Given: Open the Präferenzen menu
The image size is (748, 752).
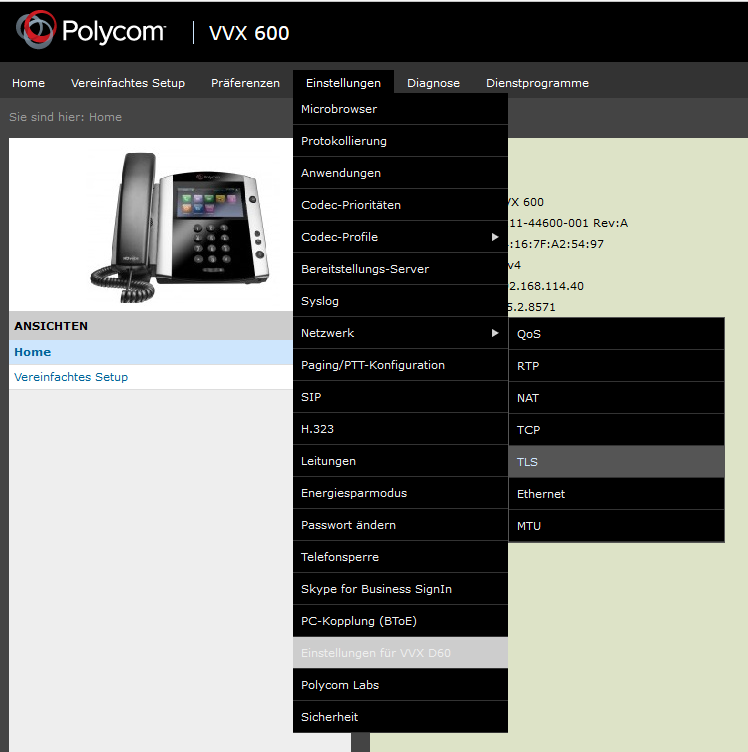Looking at the screenshot, I should click(245, 83).
